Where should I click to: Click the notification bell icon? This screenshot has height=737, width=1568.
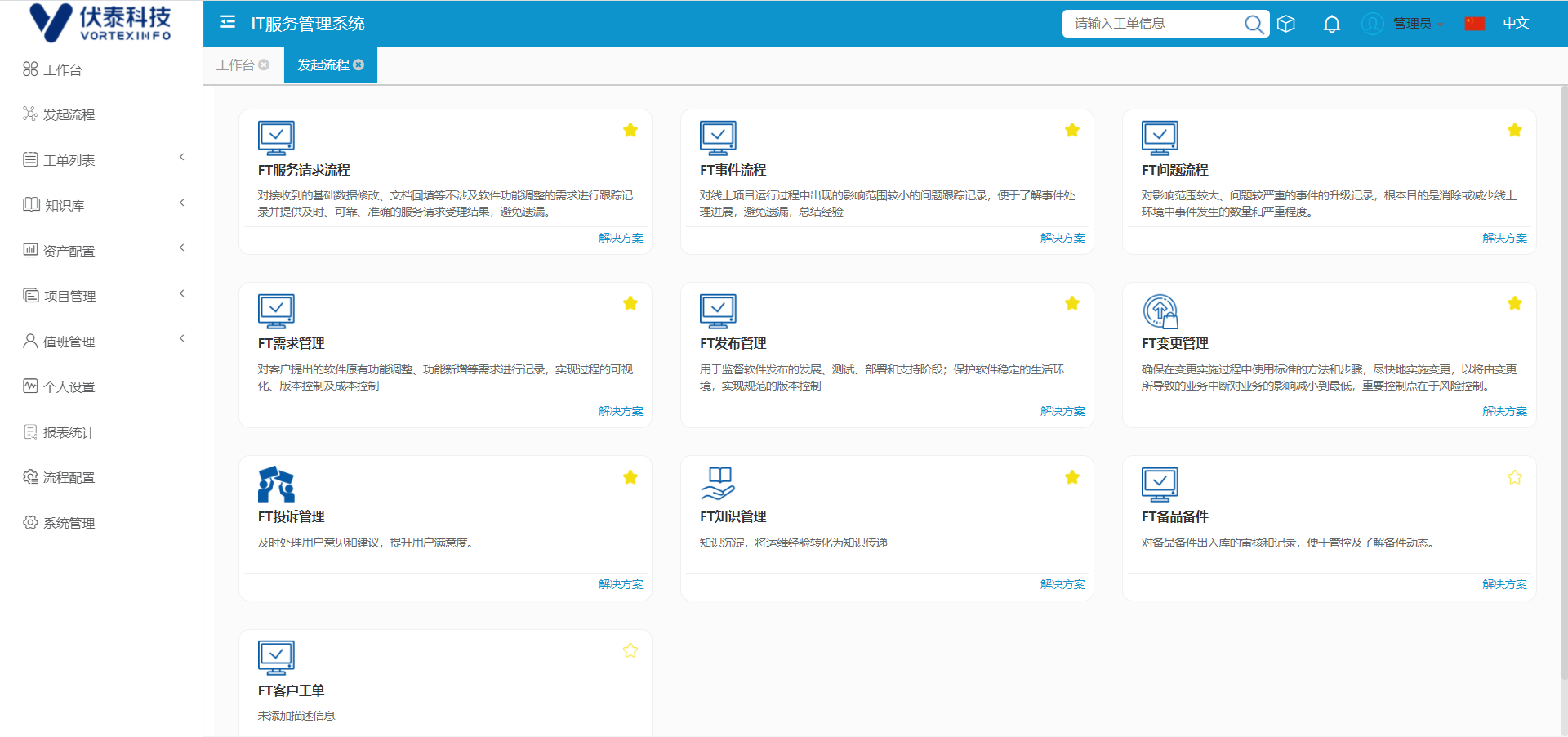[x=1331, y=24]
